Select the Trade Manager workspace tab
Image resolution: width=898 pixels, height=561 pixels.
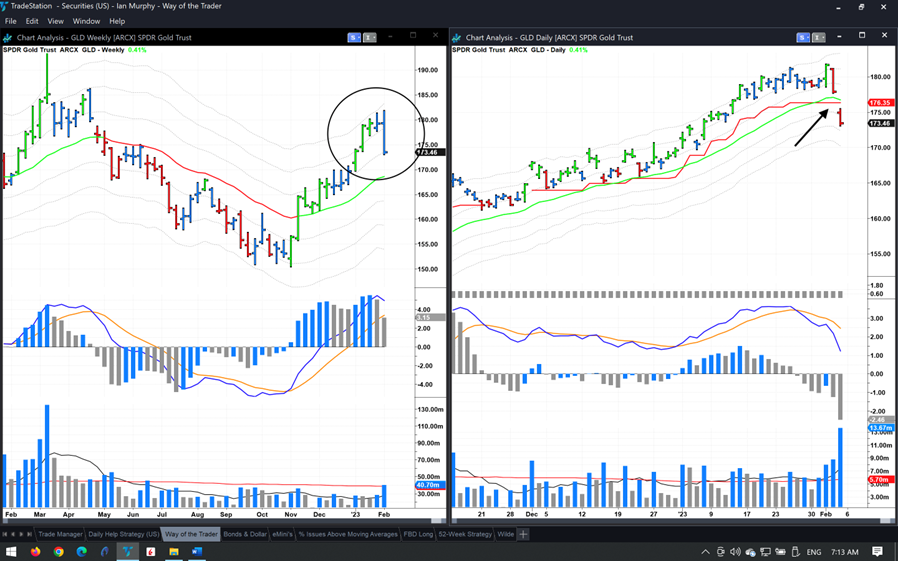pyautogui.click(x=60, y=534)
